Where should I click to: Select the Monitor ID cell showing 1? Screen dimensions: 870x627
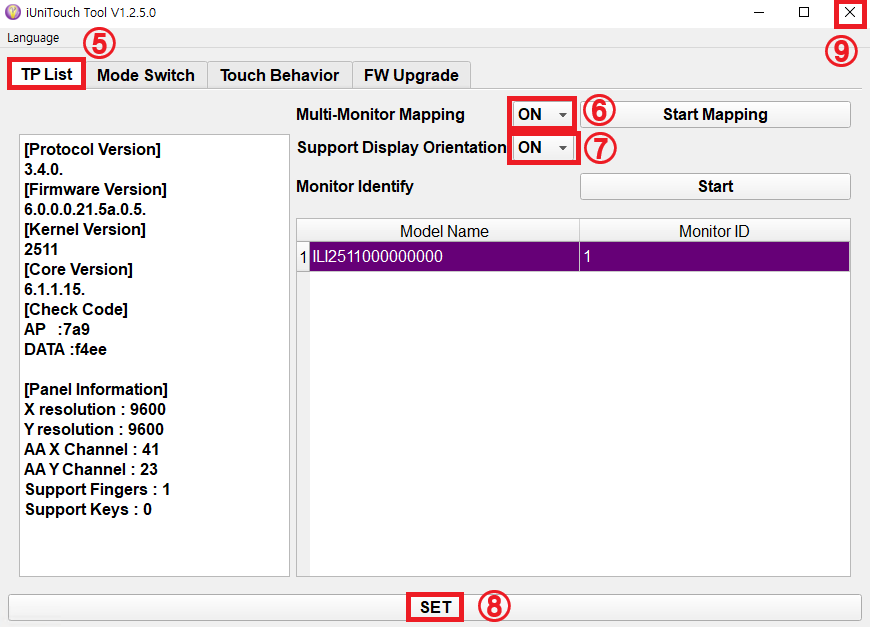pyautogui.click(x=714, y=257)
